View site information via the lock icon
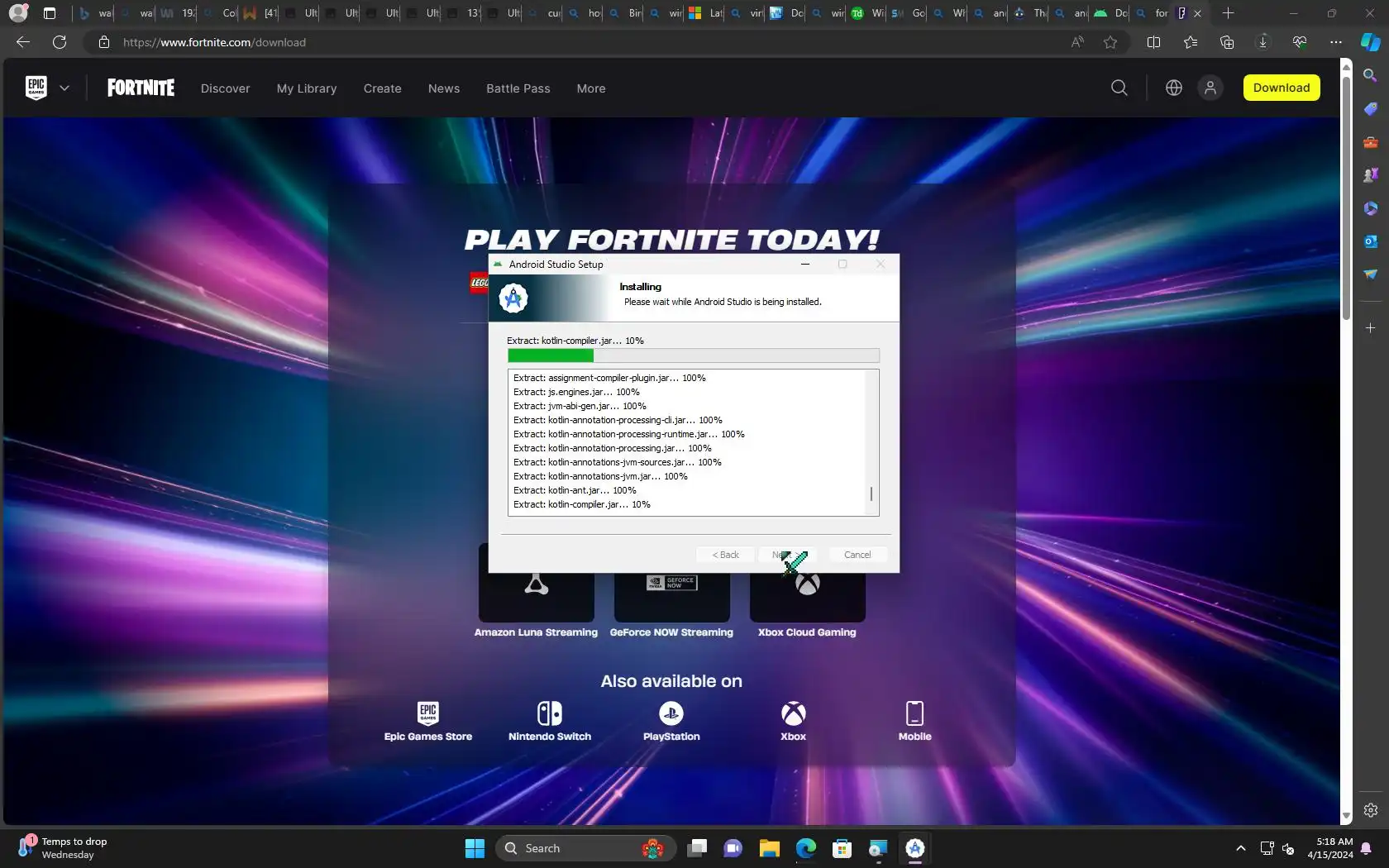 tap(103, 42)
